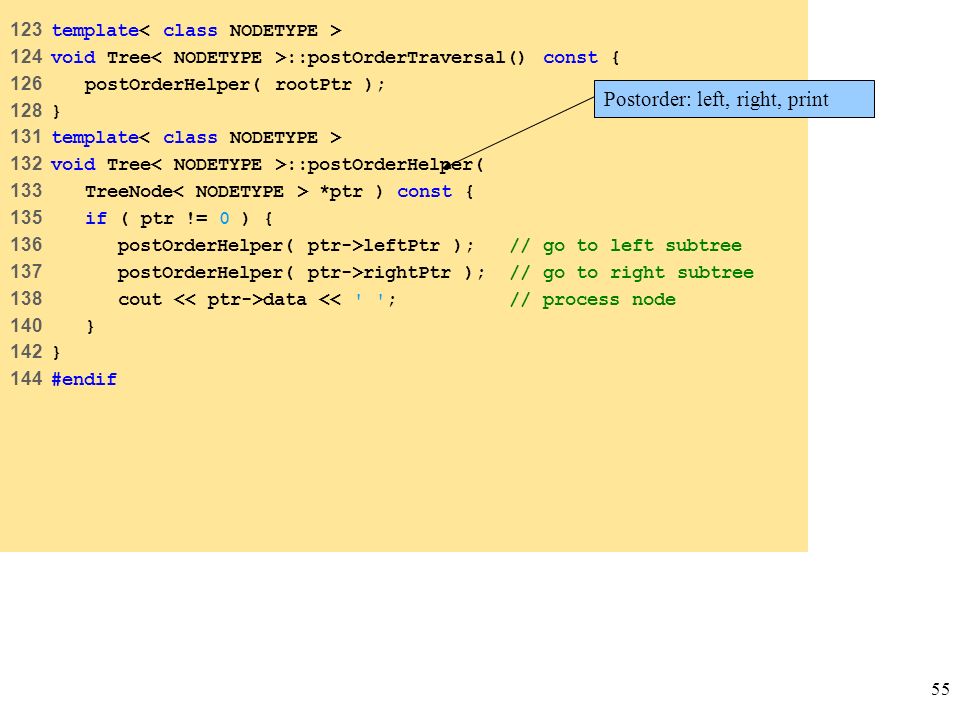
Task: Click "class" keyword on line 123
Action: point(190,31)
